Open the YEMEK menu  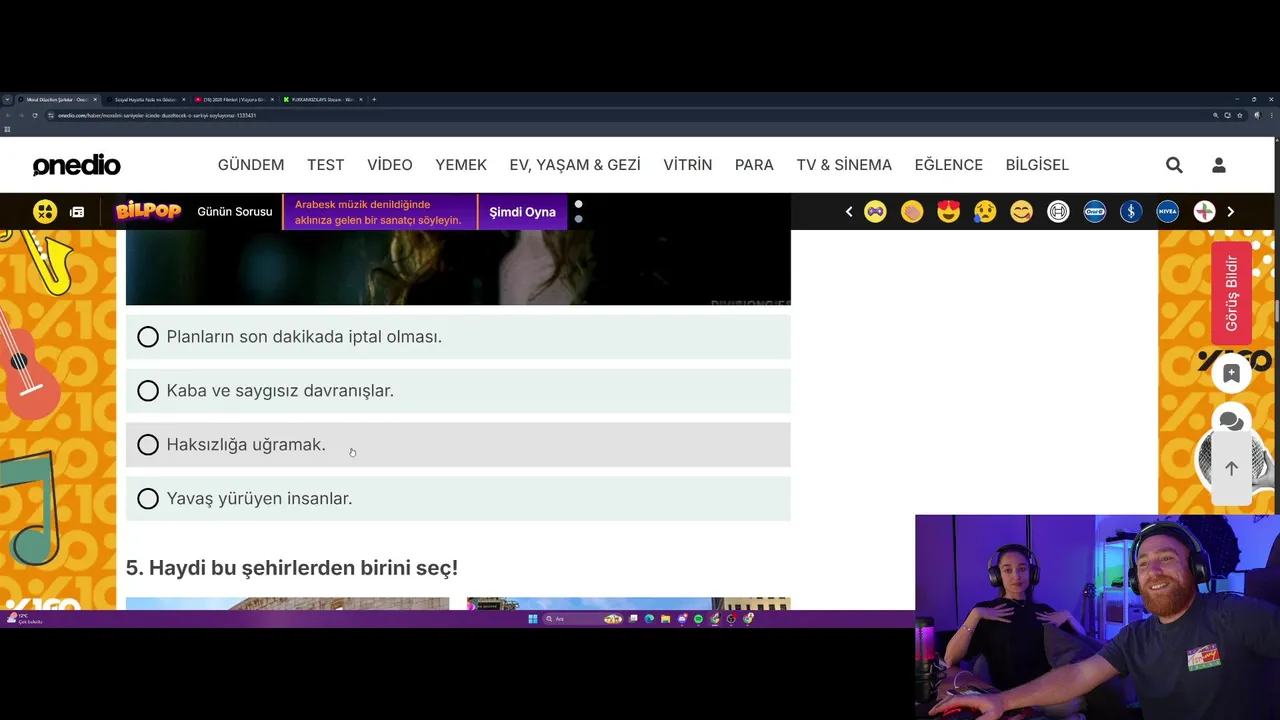click(461, 165)
